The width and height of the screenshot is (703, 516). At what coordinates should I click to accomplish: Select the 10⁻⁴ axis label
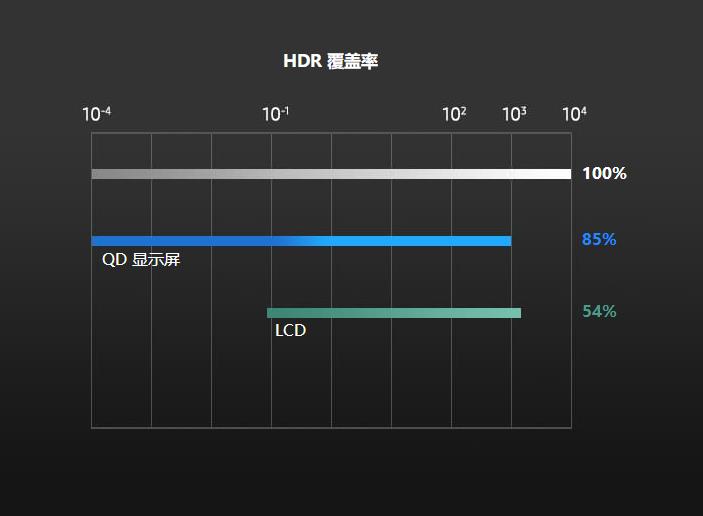96,114
